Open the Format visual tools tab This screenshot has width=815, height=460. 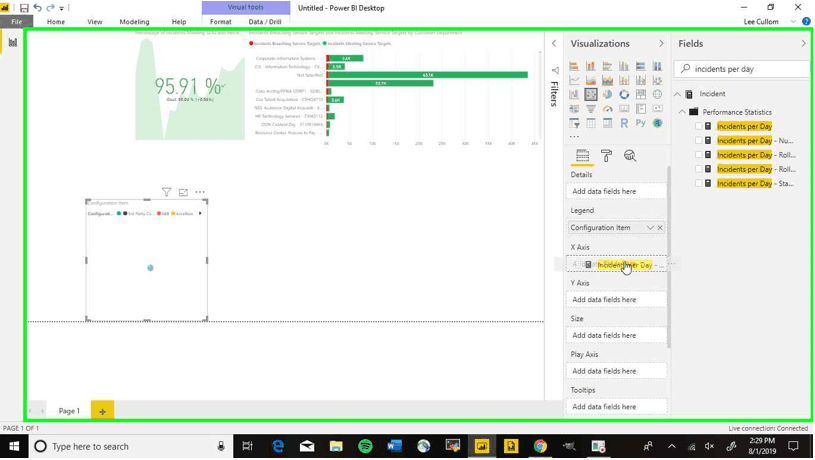click(220, 22)
